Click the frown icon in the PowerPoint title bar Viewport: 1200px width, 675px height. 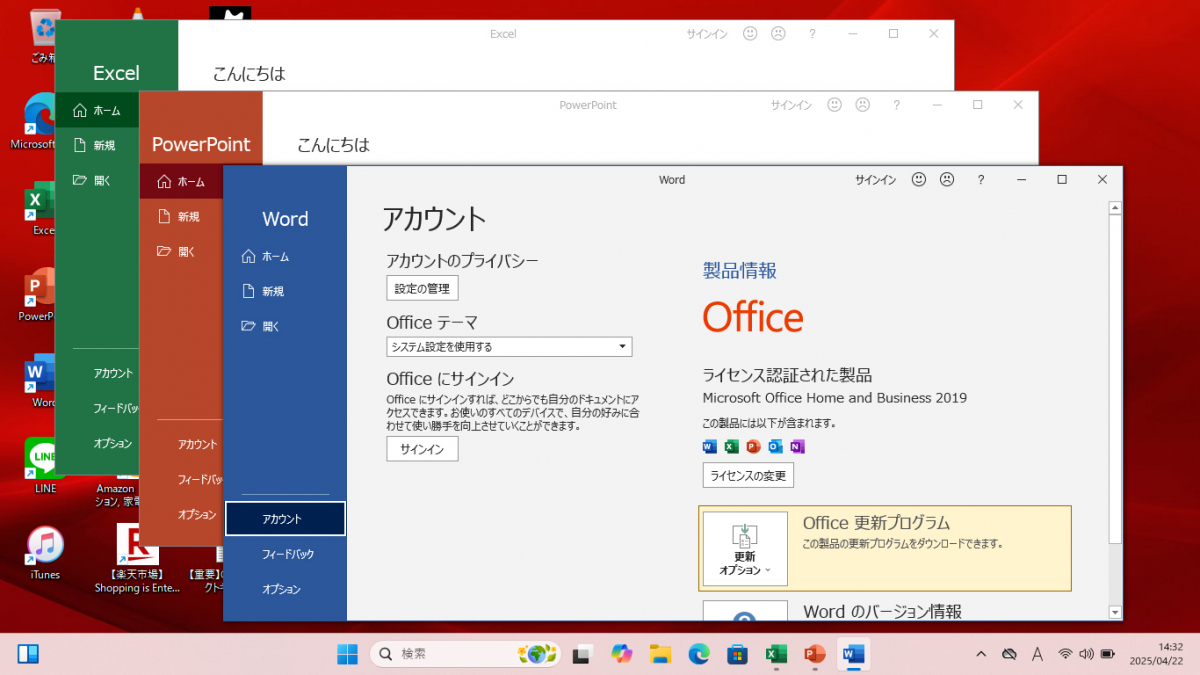862,105
